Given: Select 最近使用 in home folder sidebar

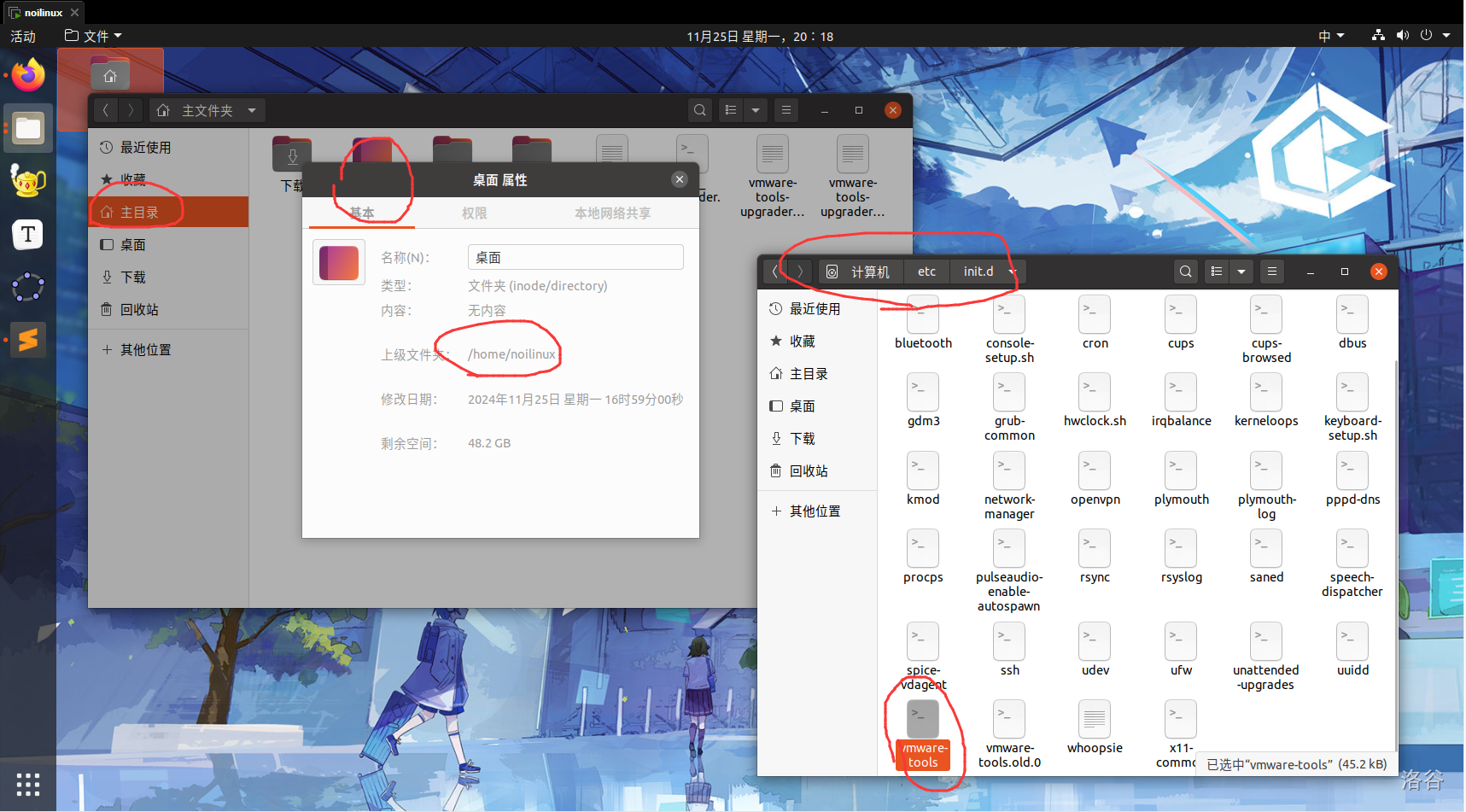Looking at the screenshot, I should tap(168, 147).
